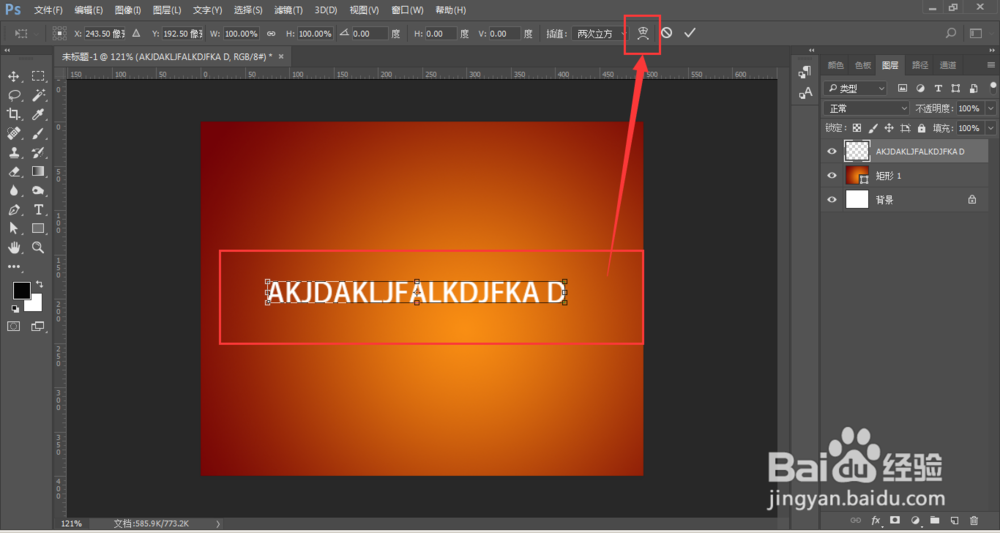Click the search icon in options bar
Screen dimensions: 1000x533
(951, 33)
